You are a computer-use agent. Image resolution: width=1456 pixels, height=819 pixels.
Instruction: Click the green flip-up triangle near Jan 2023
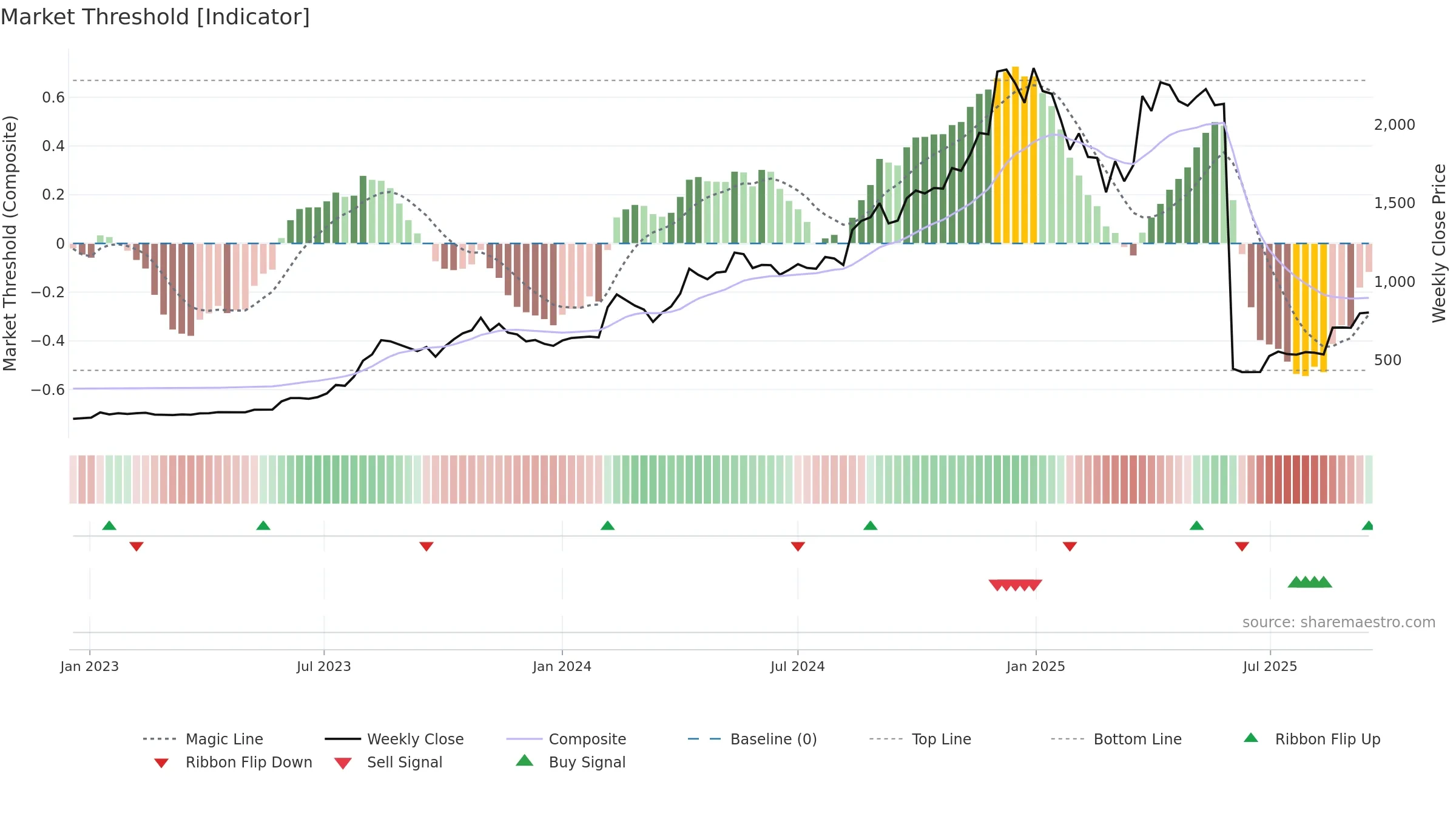tap(109, 525)
